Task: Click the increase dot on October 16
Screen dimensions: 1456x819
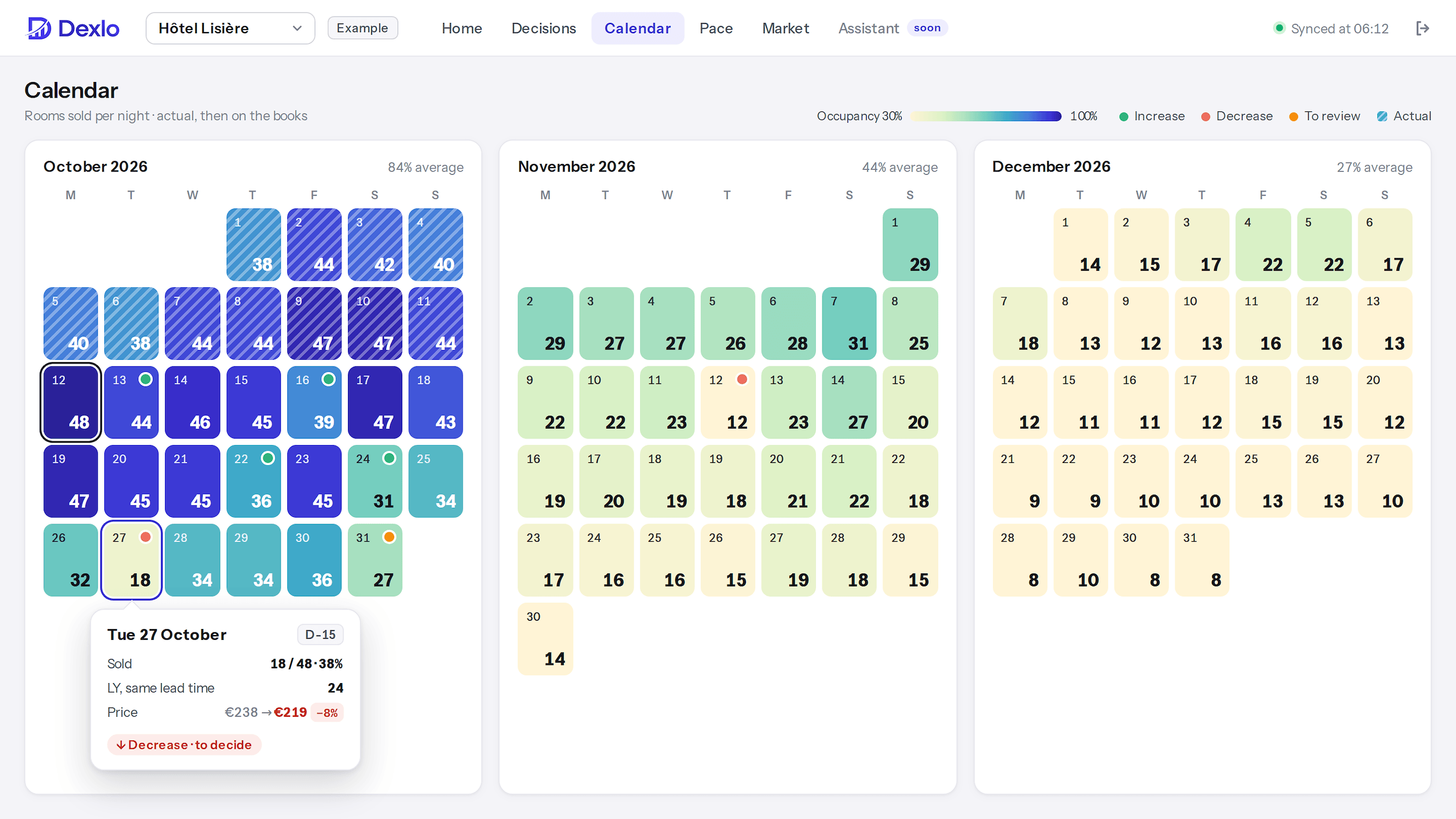Action: point(328,379)
